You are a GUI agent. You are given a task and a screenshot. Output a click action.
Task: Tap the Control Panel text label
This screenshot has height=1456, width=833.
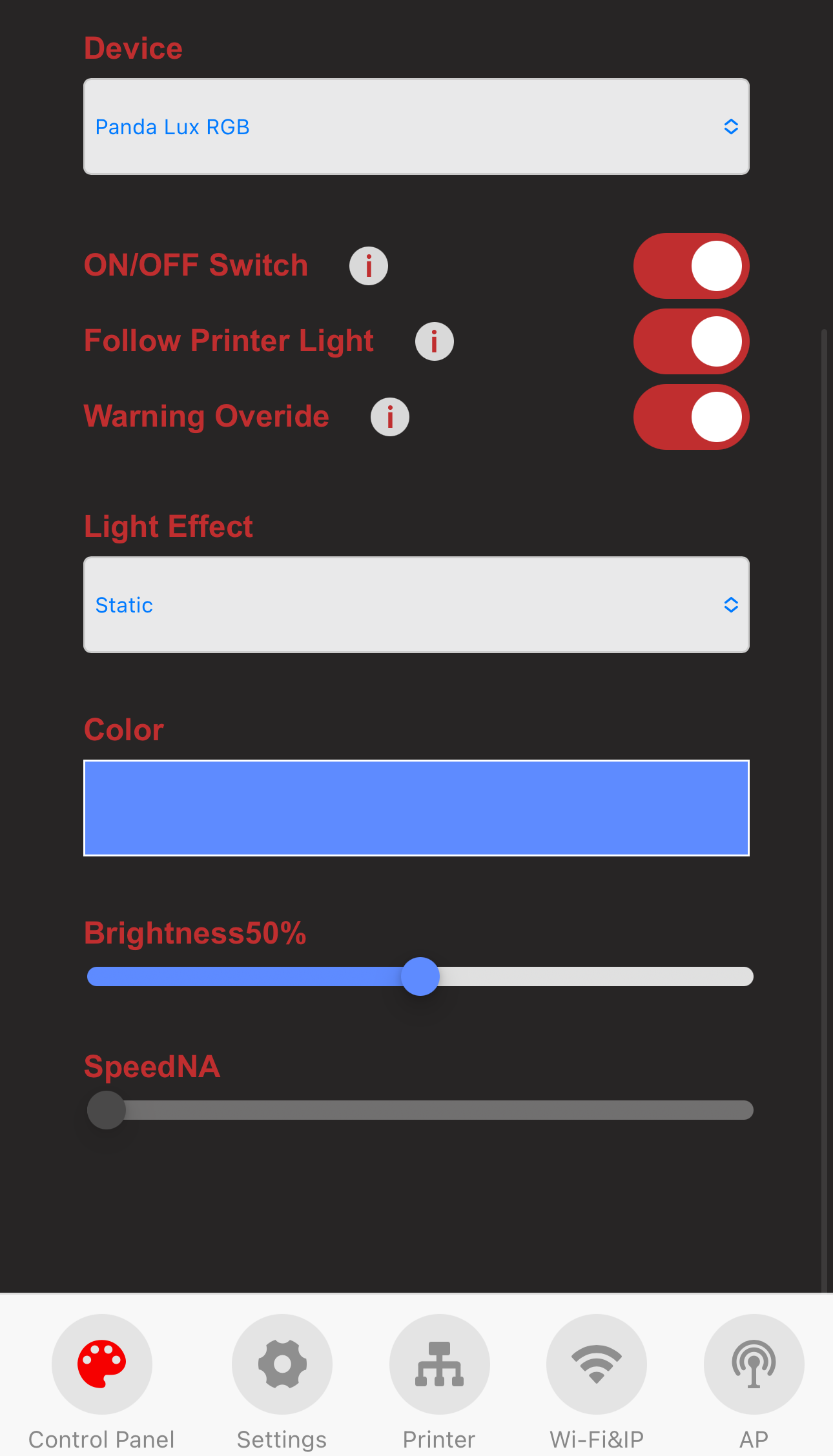point(102,1440)
